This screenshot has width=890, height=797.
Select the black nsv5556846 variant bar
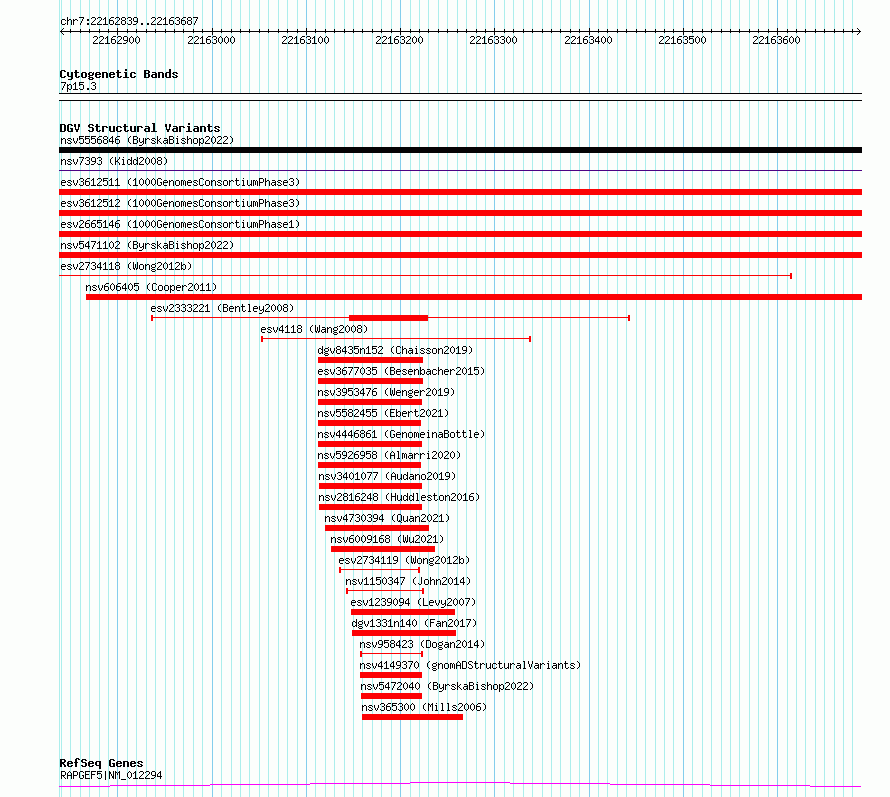tap(460, 150)
